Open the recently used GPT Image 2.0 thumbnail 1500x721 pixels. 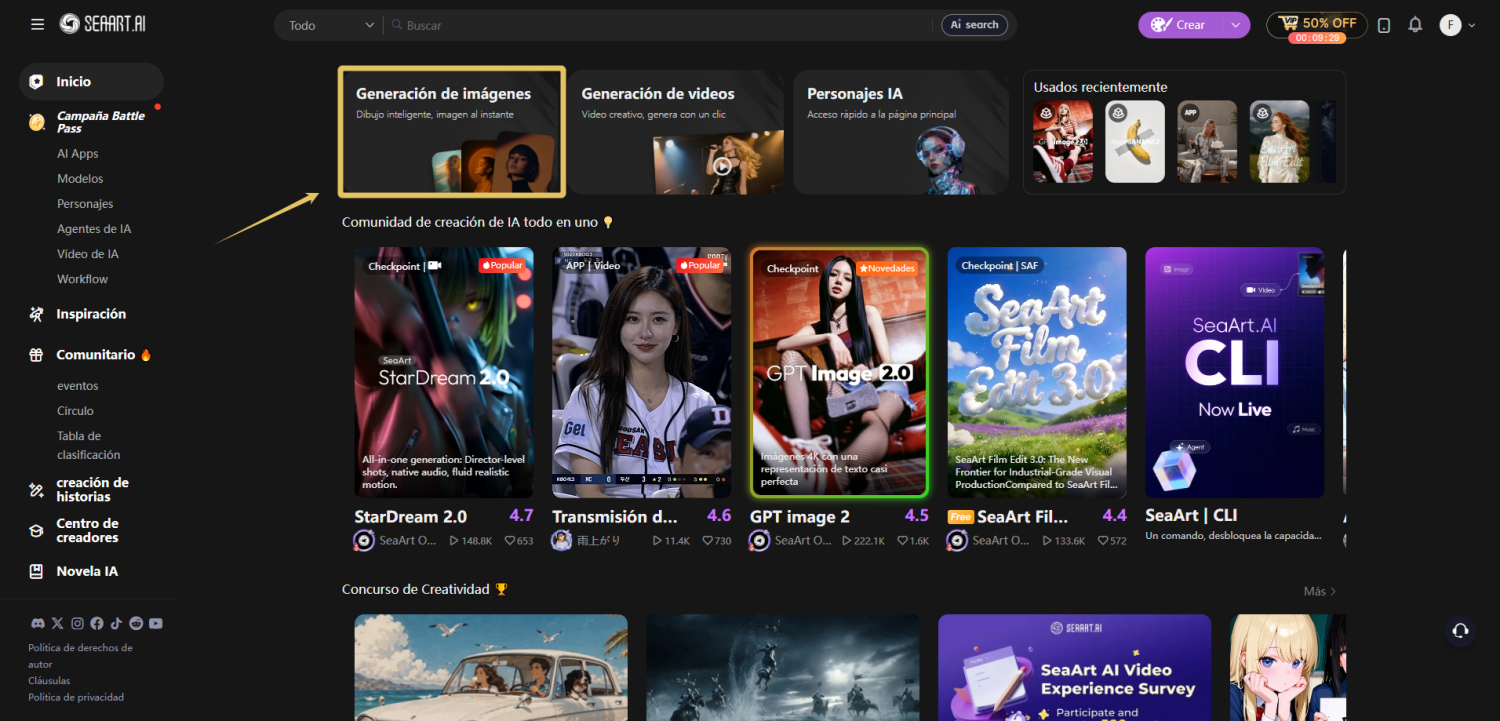(x=1063, y=141)
